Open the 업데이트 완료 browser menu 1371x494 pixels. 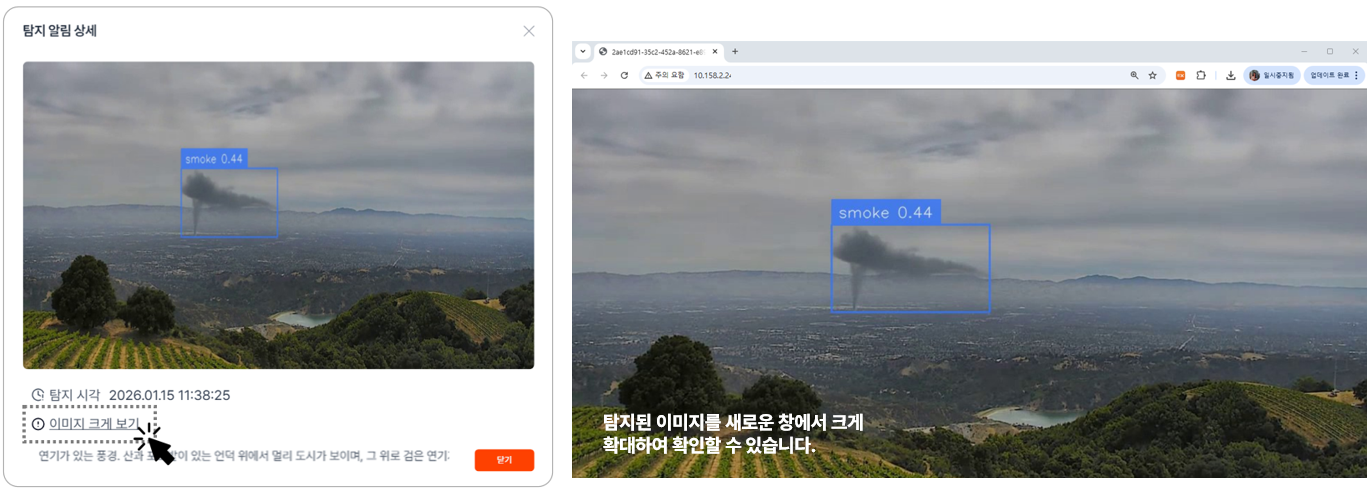point(1334,75)
